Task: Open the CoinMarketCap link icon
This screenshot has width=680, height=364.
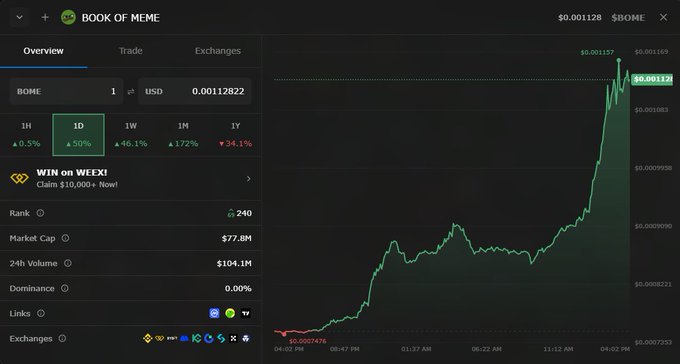Action: point(214,313)
